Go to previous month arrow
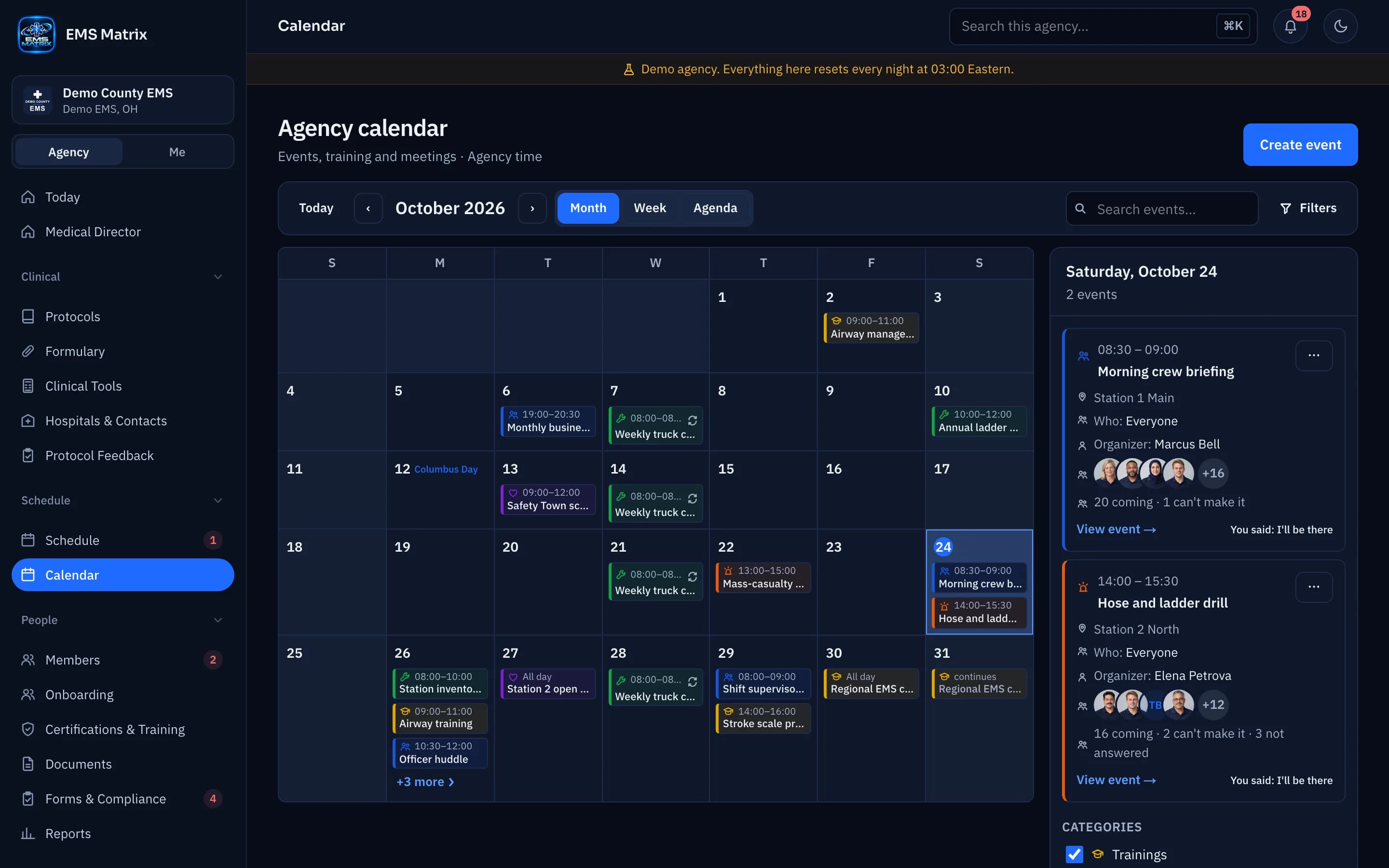This screenshot has width=1389, height=868. pos(368,208)
